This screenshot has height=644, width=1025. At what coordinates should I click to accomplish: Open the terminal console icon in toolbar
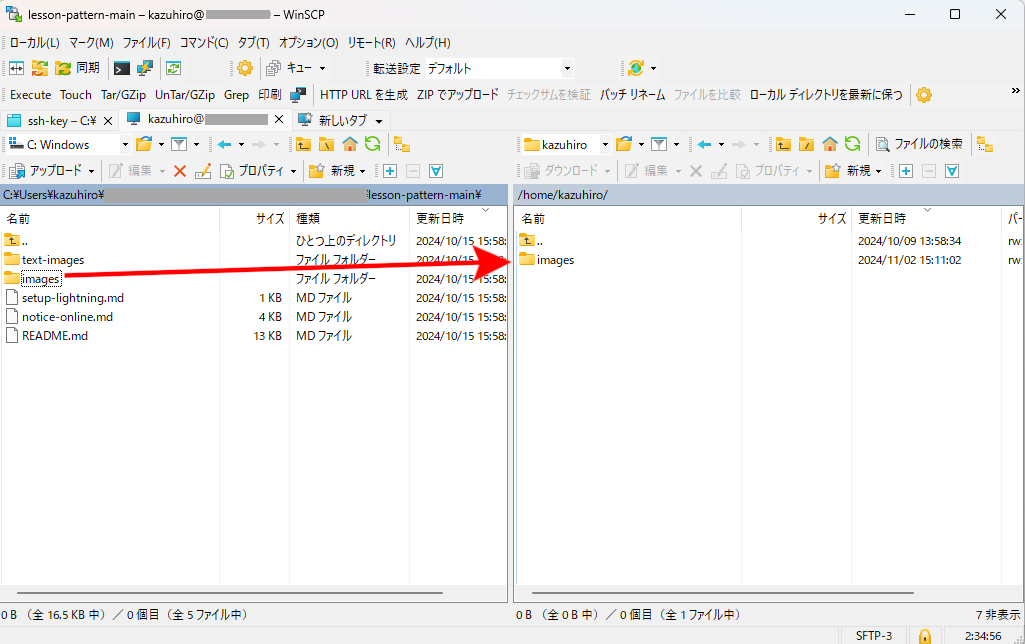(x=122, y=68)
